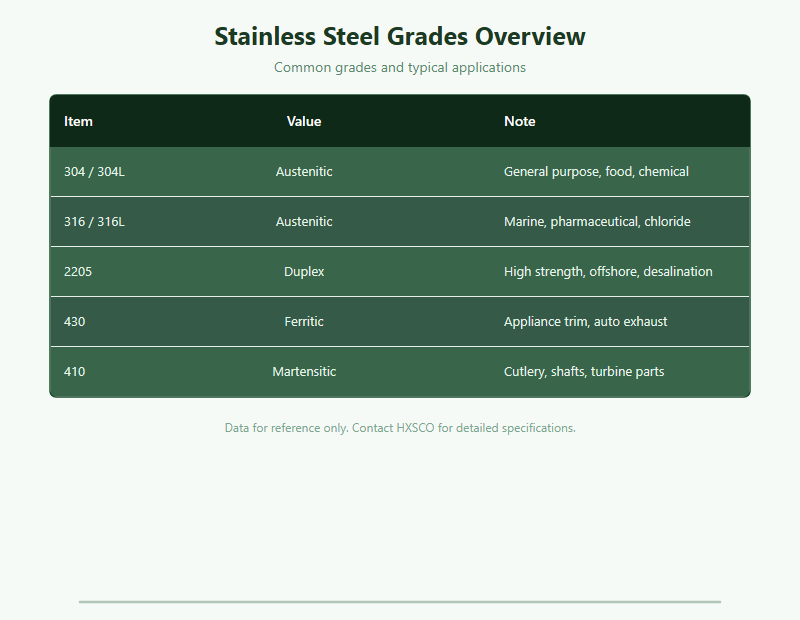The image size is (800, 620).
Task: Click 'Cutlery, shafts, turbine parts' note
Action: point(584,371)
